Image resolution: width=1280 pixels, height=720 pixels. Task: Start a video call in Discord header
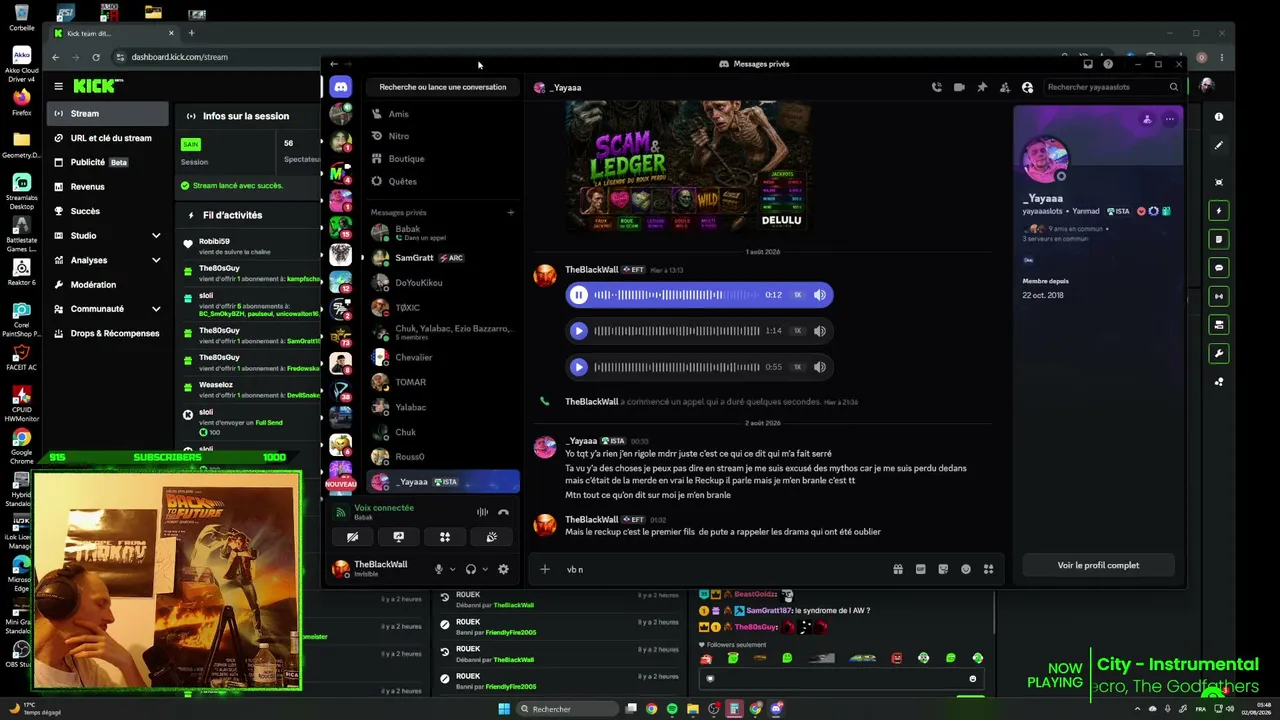coord(959,87)
